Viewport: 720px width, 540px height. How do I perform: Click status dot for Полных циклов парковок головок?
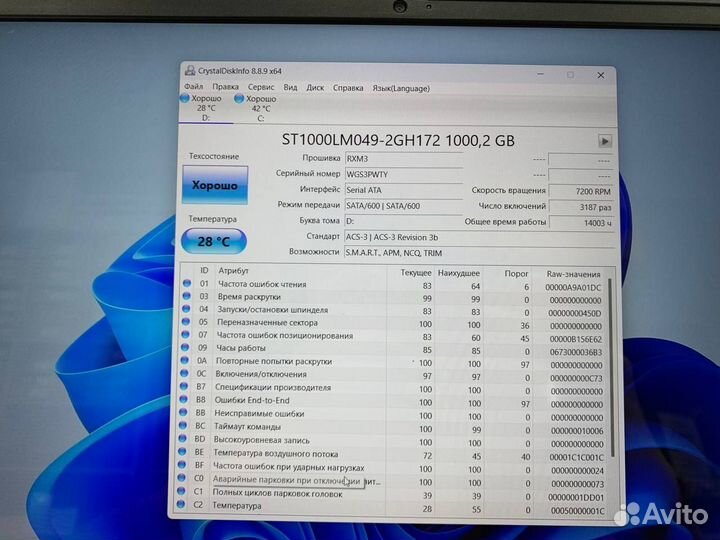pyautogui.click(x=181, y=491)
